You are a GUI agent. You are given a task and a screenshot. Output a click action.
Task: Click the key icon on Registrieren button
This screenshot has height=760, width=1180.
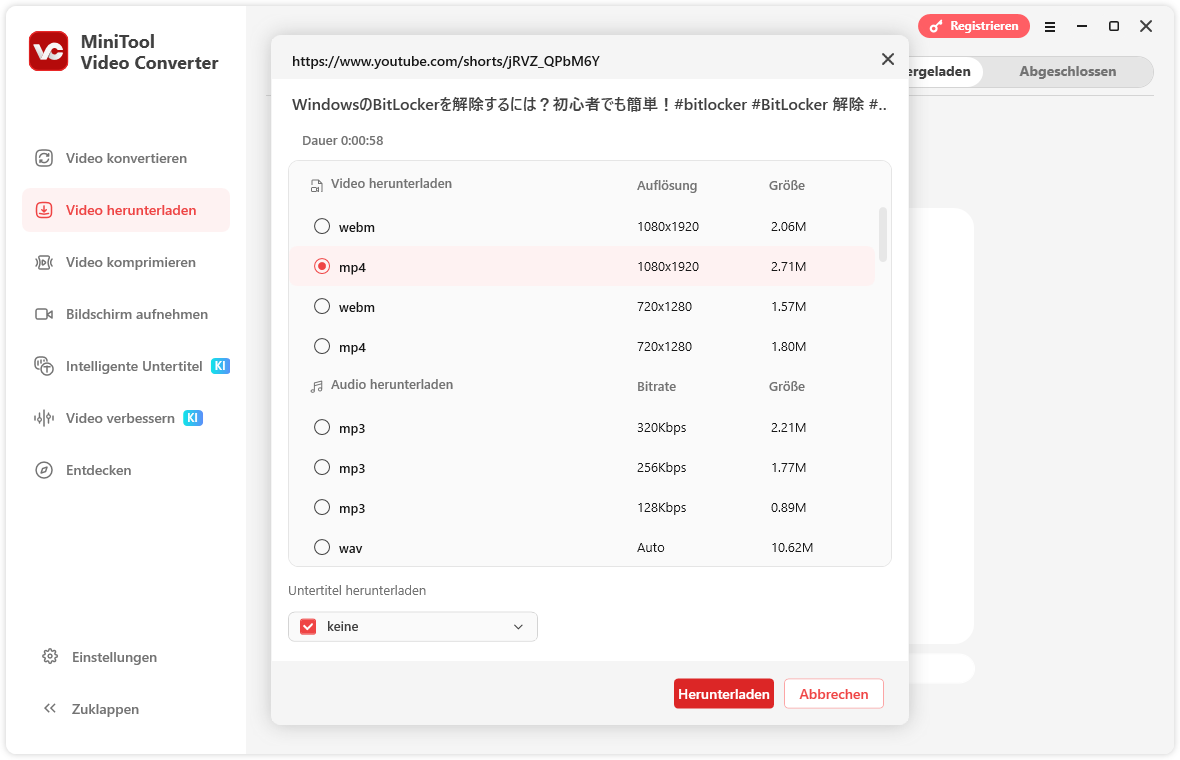[935, 26]
